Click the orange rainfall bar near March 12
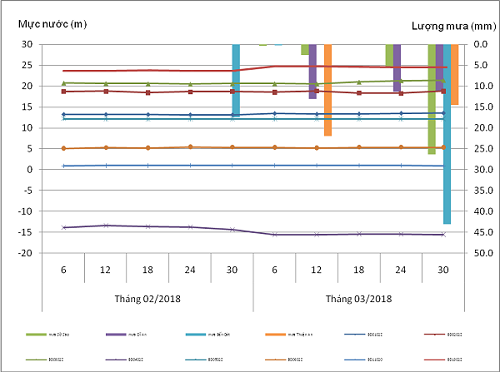The height and width of the screenshot is (372, 500). click(x=328, y=90)
